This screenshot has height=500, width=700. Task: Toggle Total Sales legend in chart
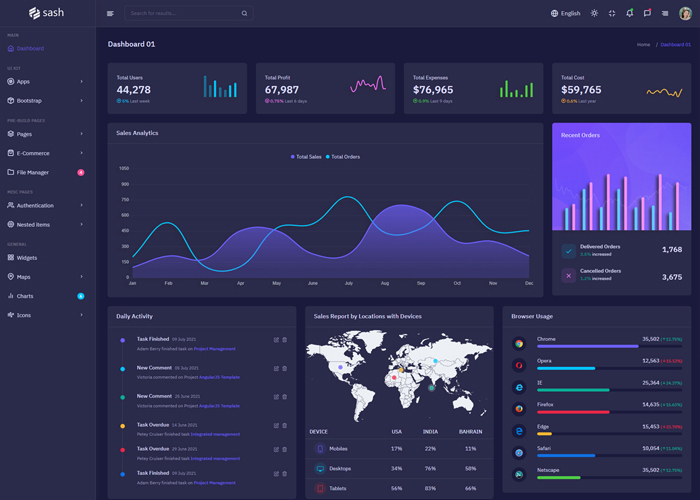[306, 157]
